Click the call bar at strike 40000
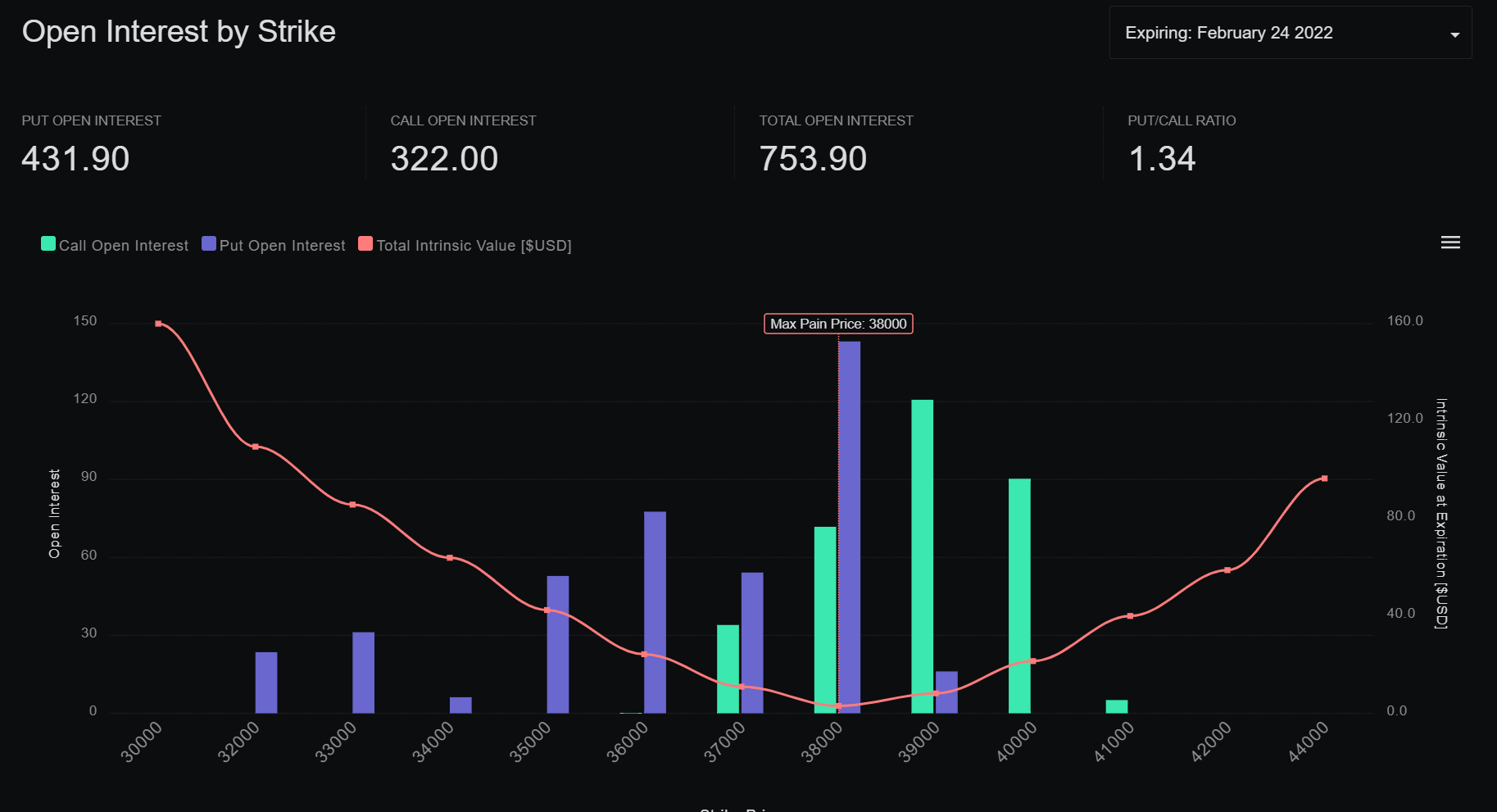The width and height of the screenshot is (1497, 812). 1019,596
